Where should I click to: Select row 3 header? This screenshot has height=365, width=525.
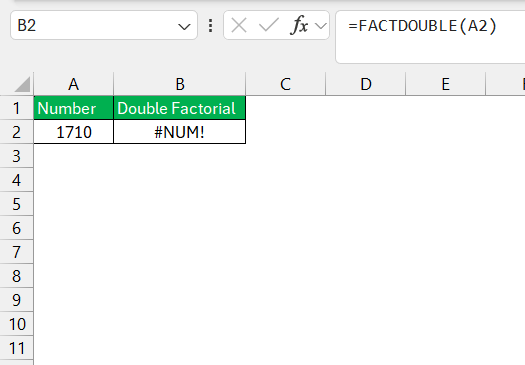click(x=16, y=156)
